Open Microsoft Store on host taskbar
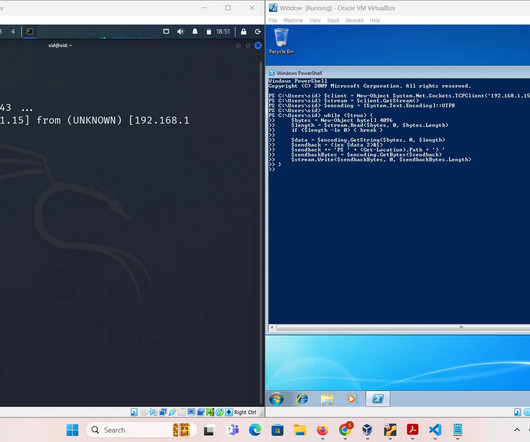Viewport: 530px width, 442px height. 277,430
